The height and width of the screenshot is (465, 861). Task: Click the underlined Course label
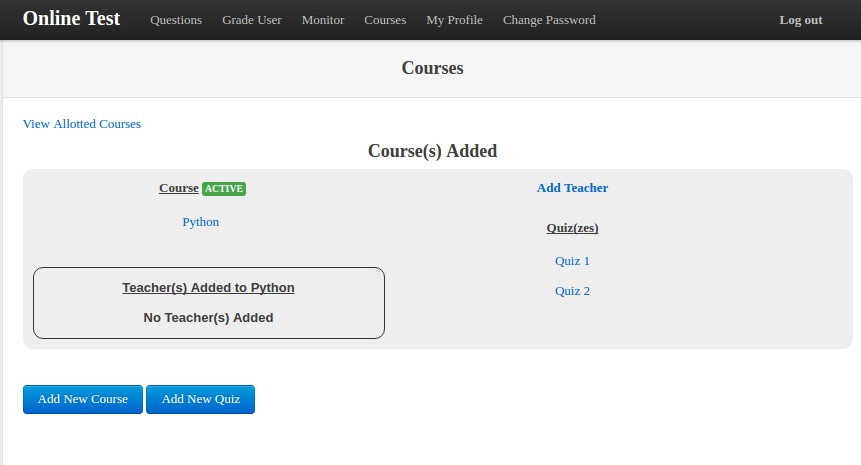pyautogui.click(x=178, y=188)
